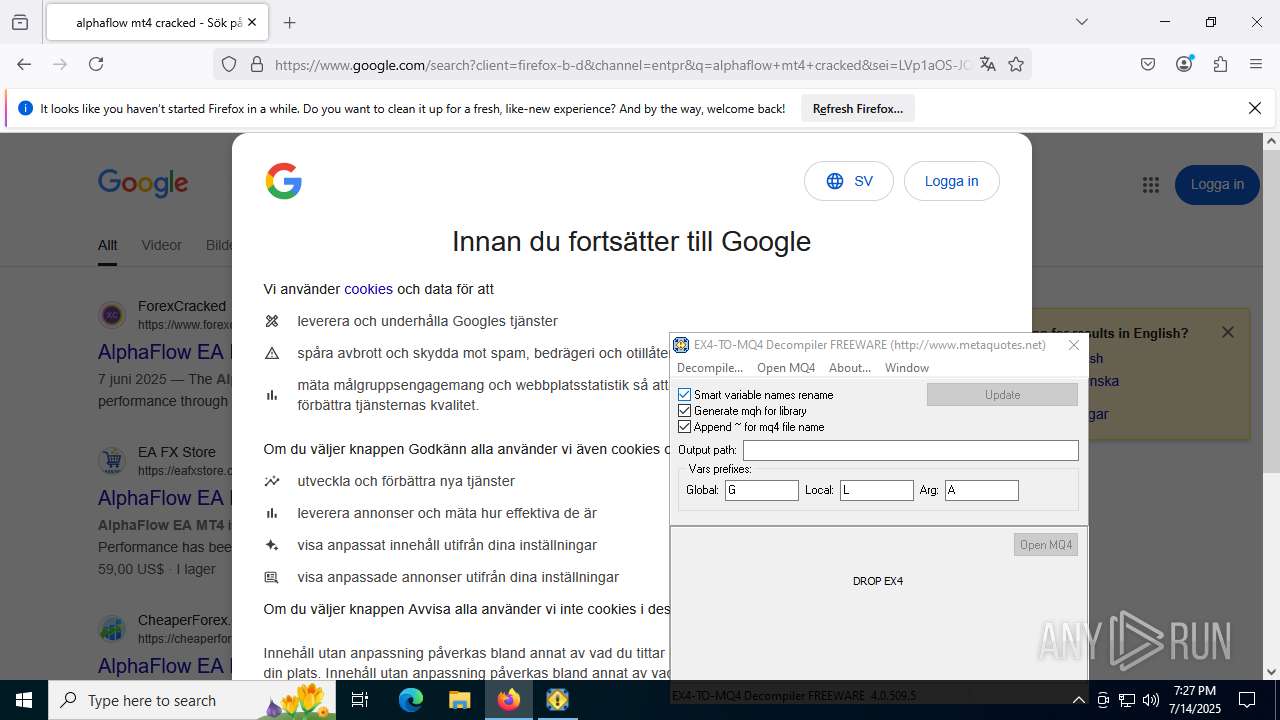Open the SV language selector in consent dialog
The image size is (1280, 720).
point(849,181)
